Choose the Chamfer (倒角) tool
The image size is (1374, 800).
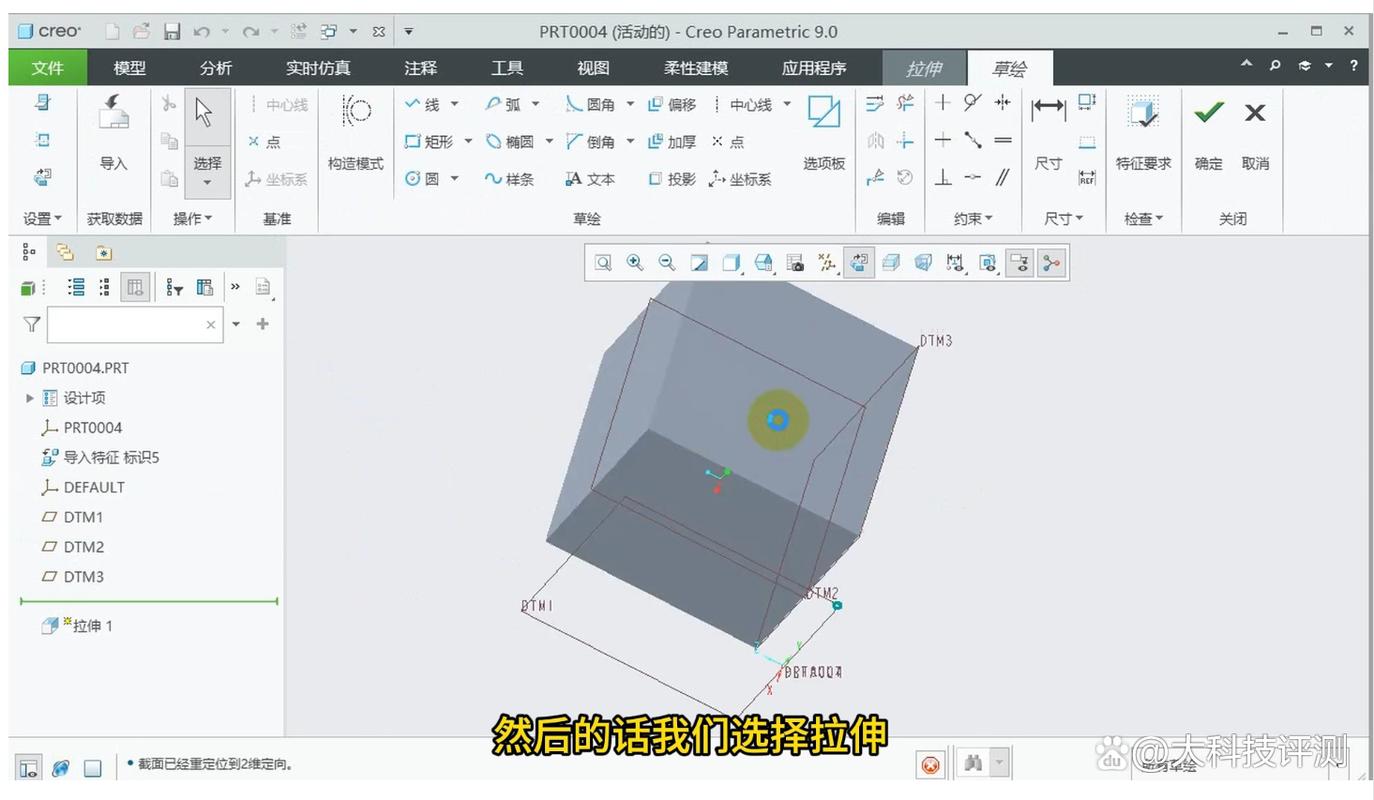tap(590, 142)
